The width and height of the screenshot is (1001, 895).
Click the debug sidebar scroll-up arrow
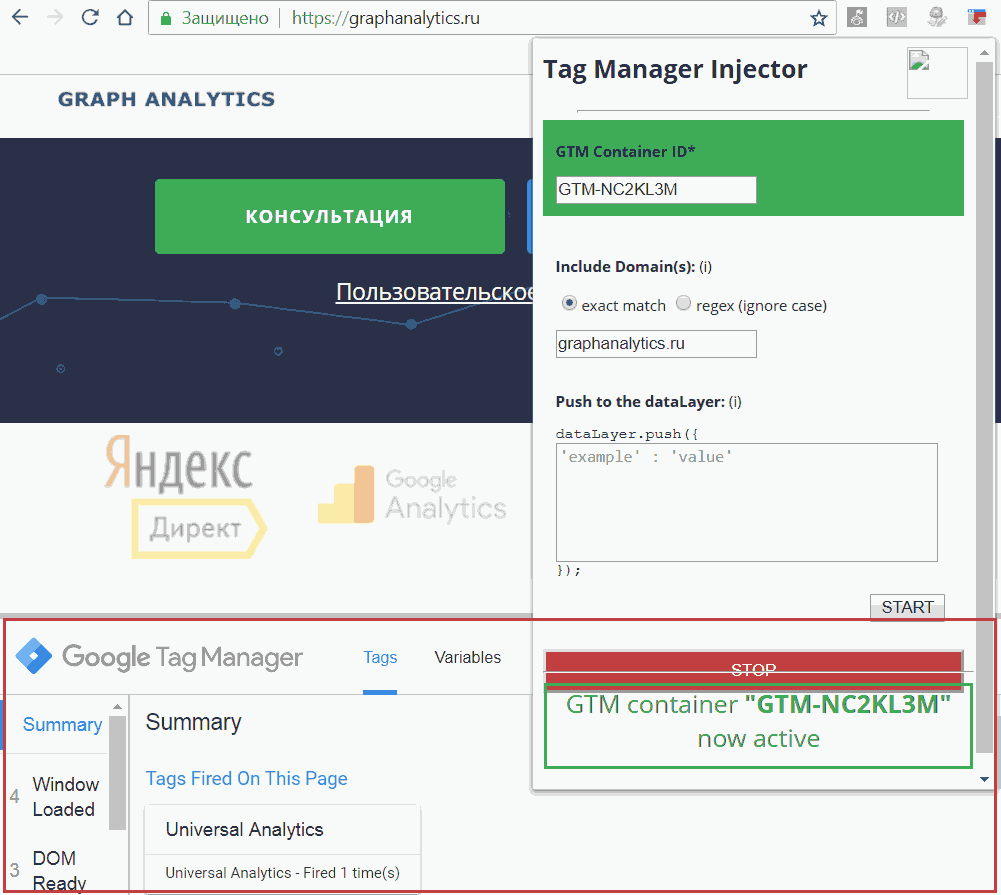(117, 706)
